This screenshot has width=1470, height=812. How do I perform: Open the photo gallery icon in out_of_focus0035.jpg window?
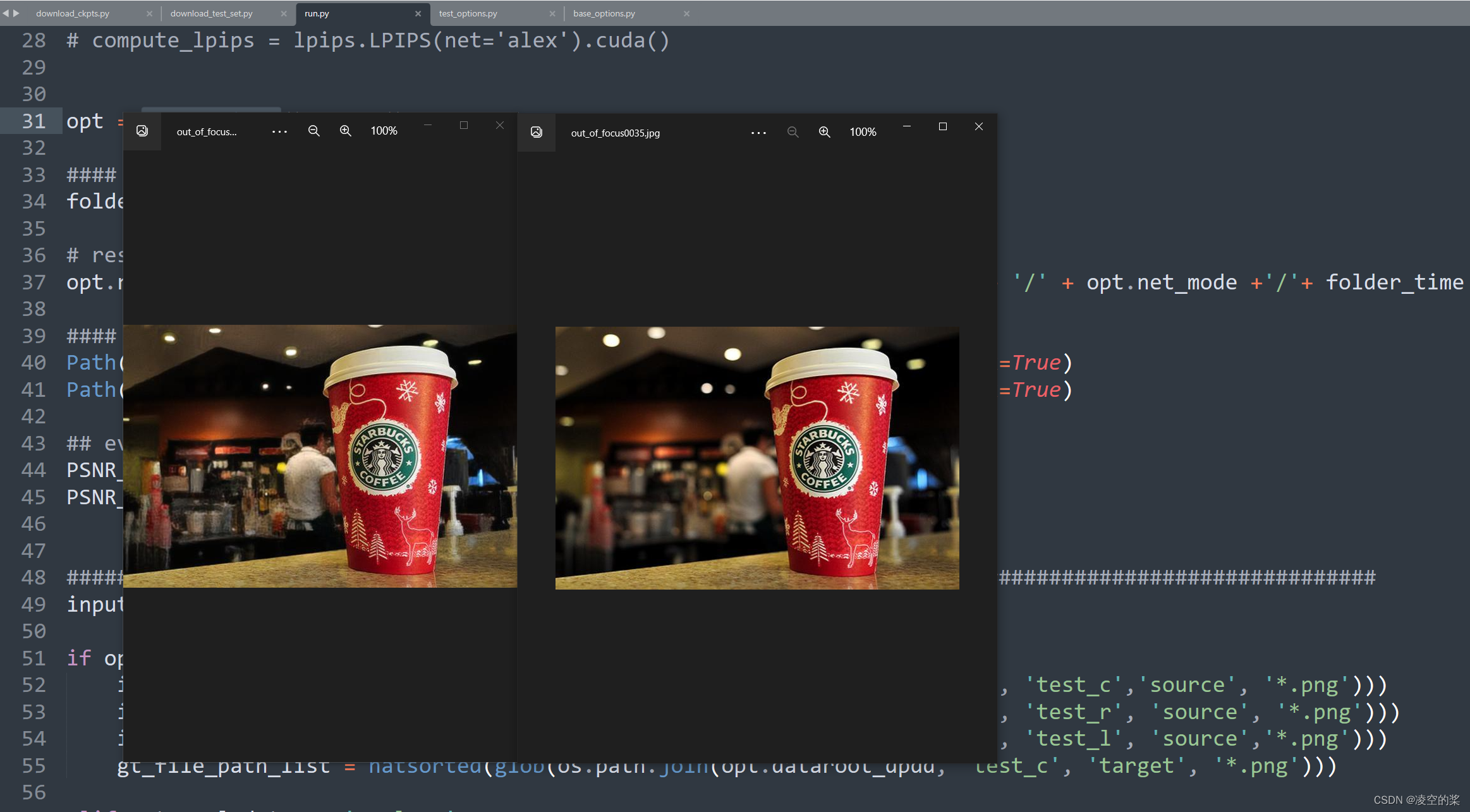coord(536,131)
